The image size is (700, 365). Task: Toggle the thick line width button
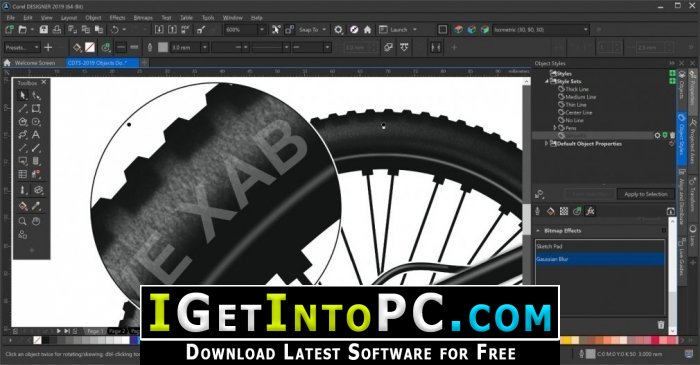pyautogui.click(x=134, y=47)
